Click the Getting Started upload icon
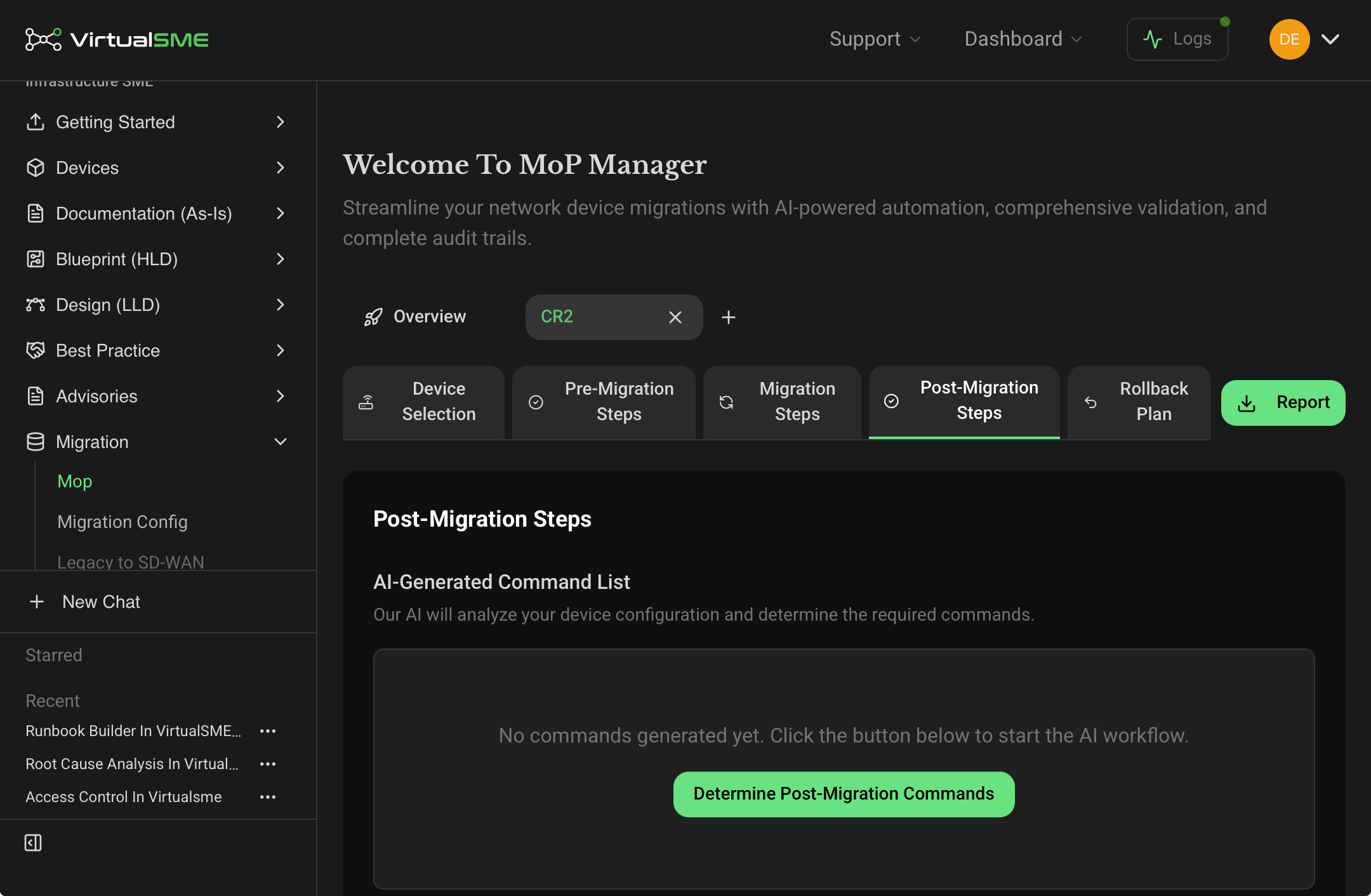Image resolution: width=1371 pixels, height=896 pixels. 36,122
